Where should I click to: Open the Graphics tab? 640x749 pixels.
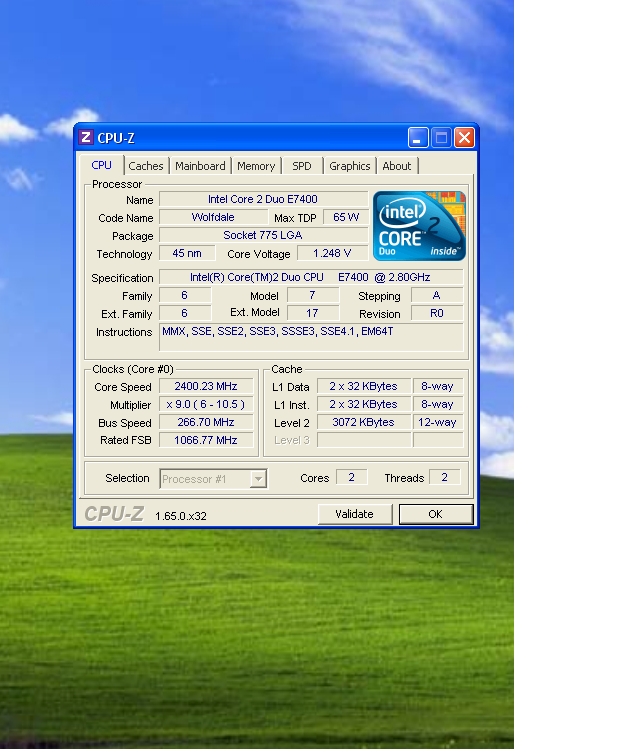click(350, 166)
